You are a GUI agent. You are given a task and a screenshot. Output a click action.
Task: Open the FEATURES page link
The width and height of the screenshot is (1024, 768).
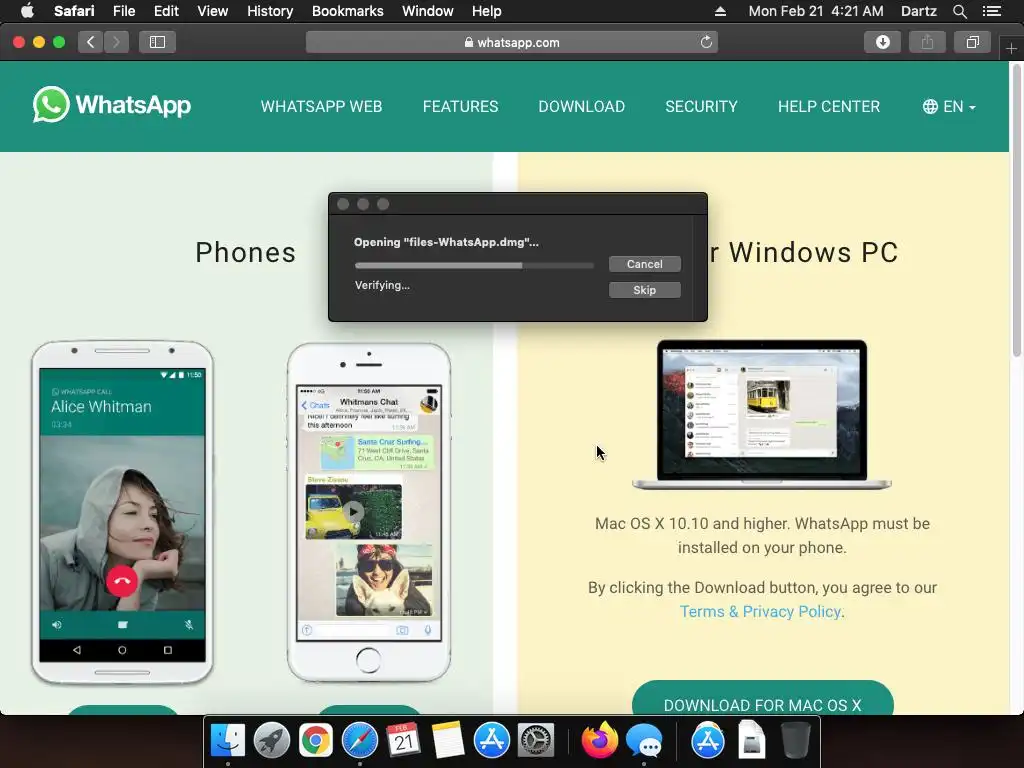460,106
